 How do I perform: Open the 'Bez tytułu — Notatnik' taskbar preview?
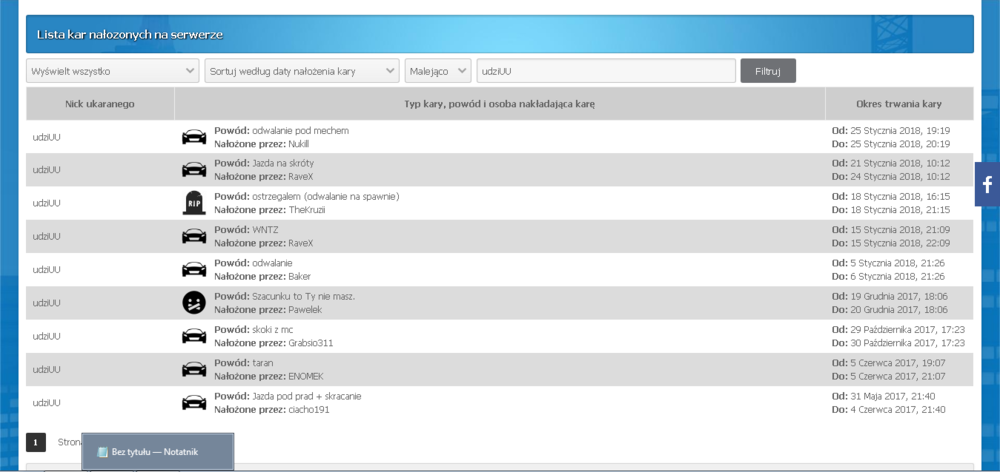[x=158, y=452]
